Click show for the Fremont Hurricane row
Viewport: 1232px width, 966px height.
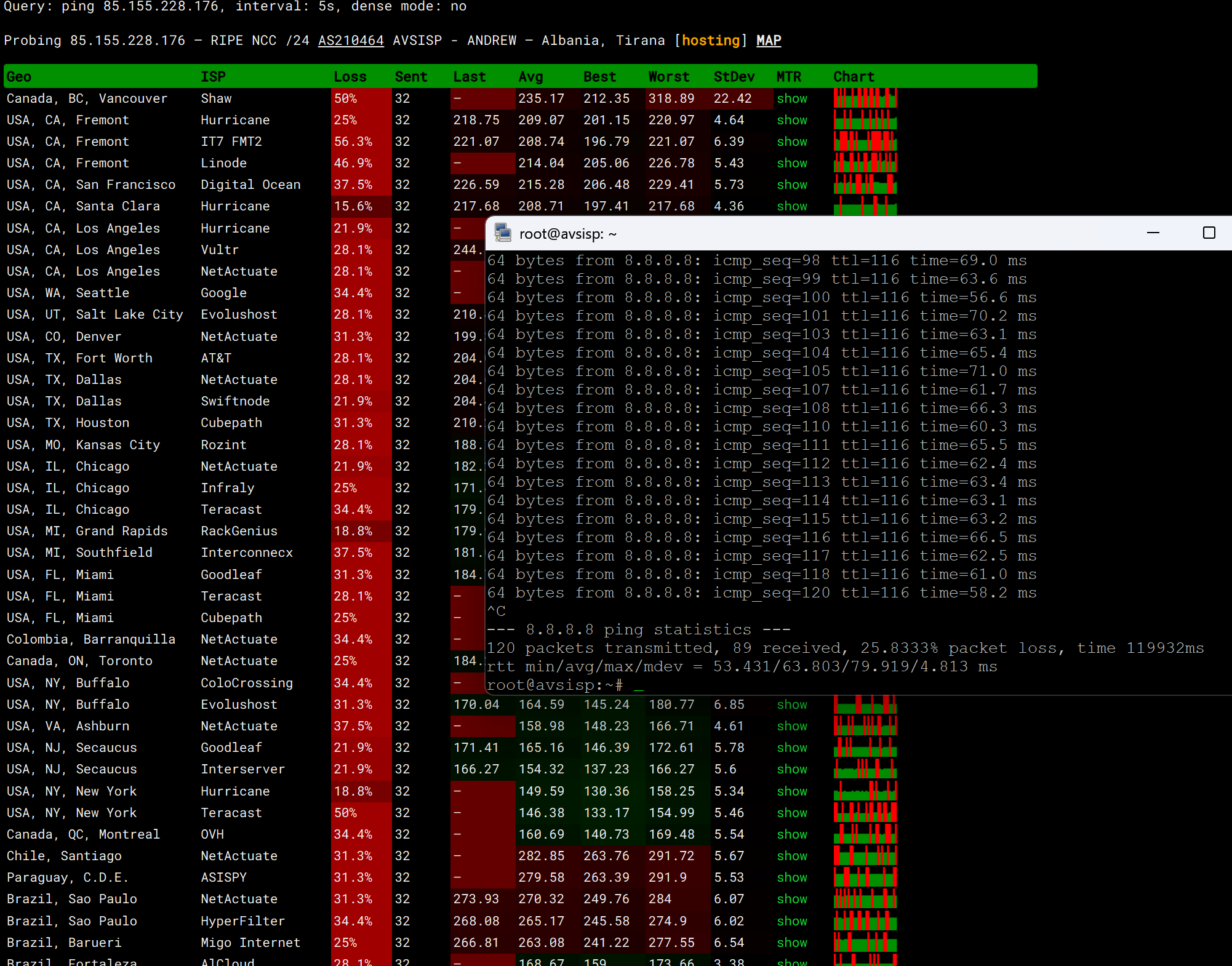tap(792, 120)
